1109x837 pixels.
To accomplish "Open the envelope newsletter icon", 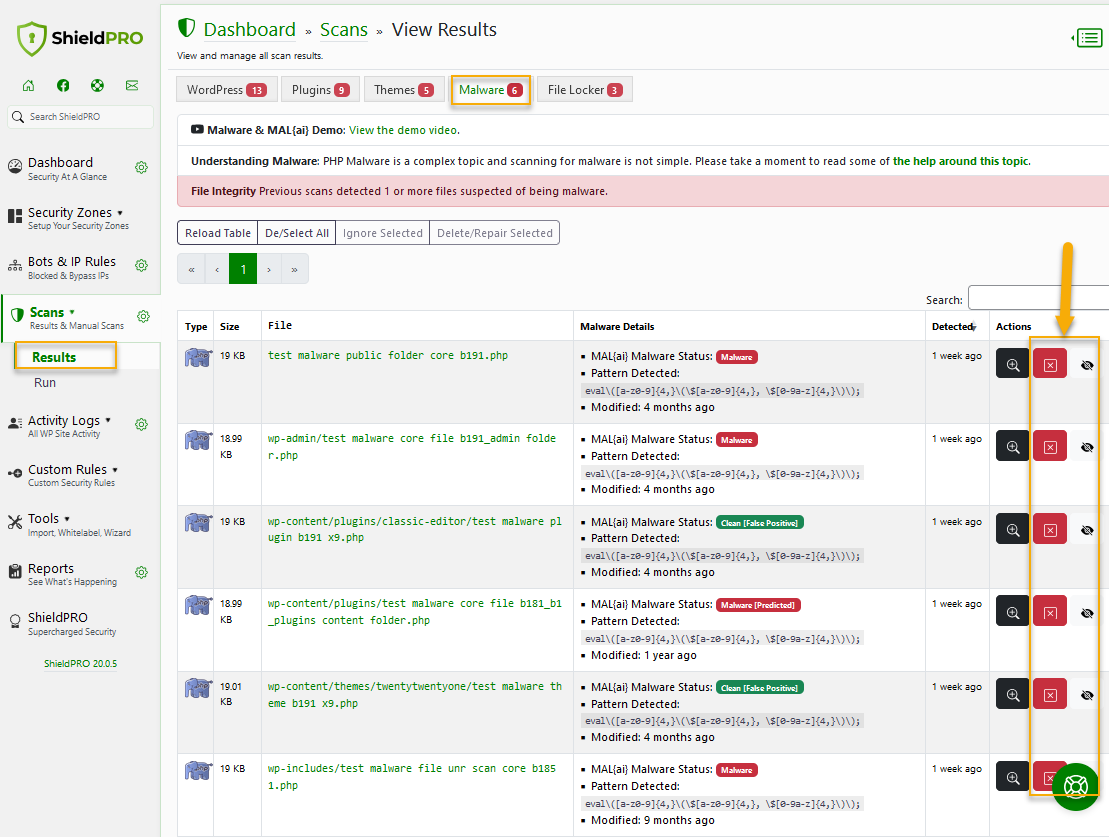I will click(x=132, y=86).
